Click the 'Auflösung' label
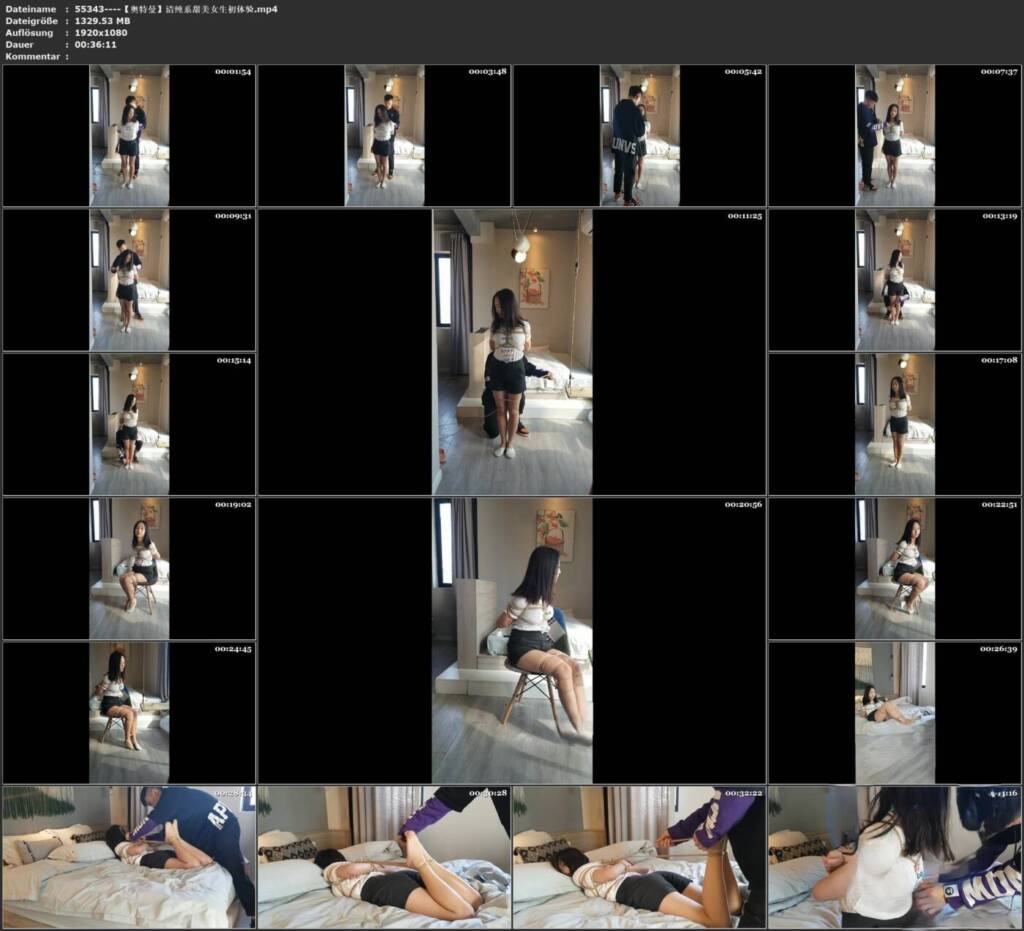This screenshot has width=1024, height=931. [29, 33]
